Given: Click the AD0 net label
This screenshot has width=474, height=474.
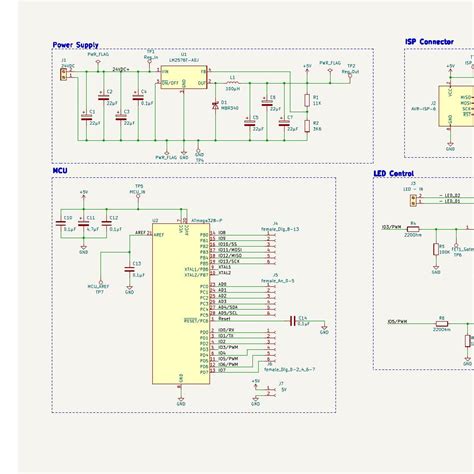Looking at the screenshot, I should tap(222, 284).
